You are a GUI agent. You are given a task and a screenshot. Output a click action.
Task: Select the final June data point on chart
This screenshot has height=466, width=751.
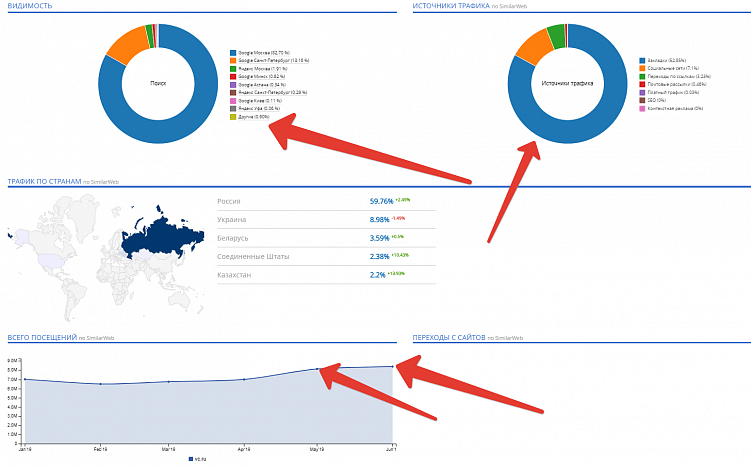click(393, 367)
